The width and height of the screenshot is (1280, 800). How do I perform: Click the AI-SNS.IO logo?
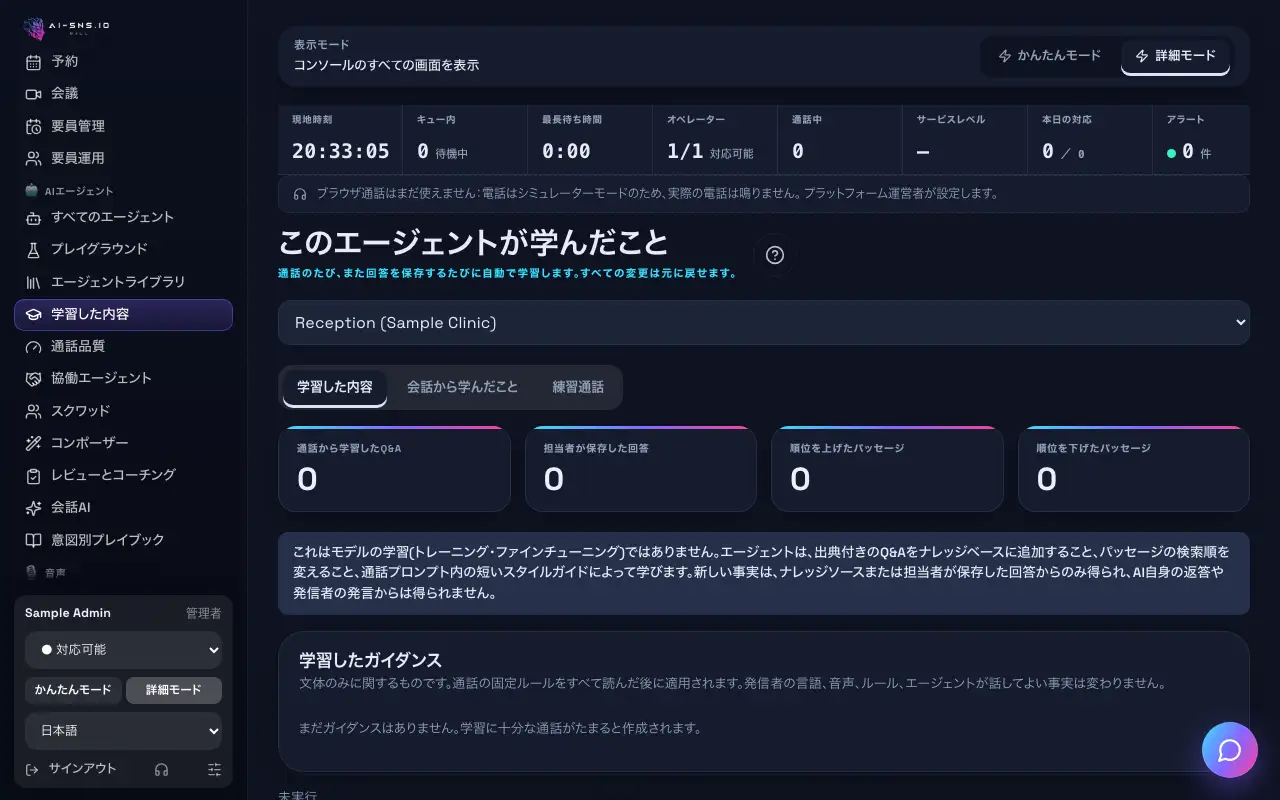tap(69, 28)
